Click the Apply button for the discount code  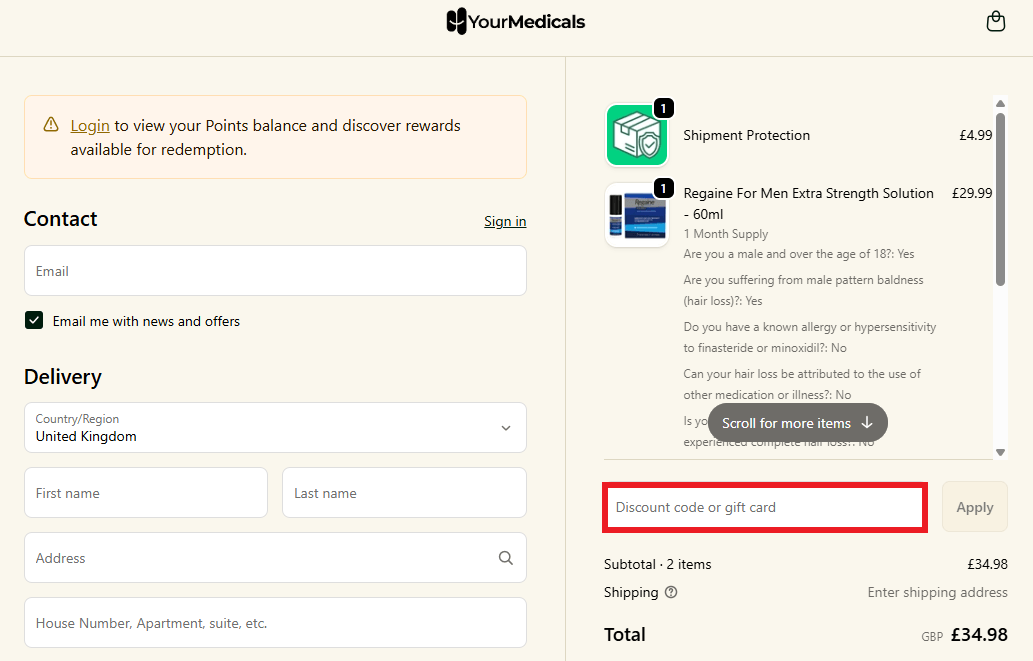click(974, 506)
